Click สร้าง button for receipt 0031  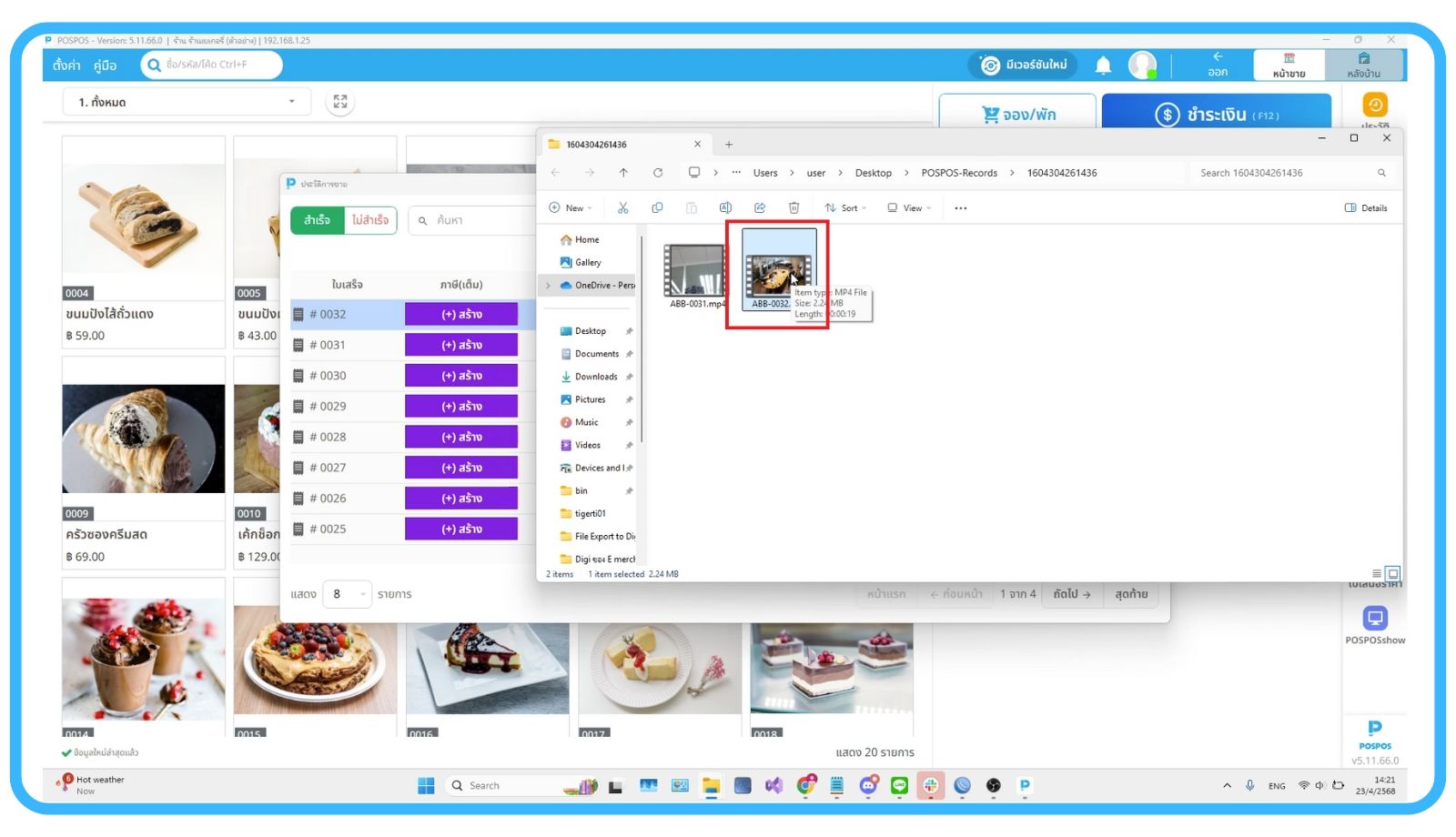point(461,345)
